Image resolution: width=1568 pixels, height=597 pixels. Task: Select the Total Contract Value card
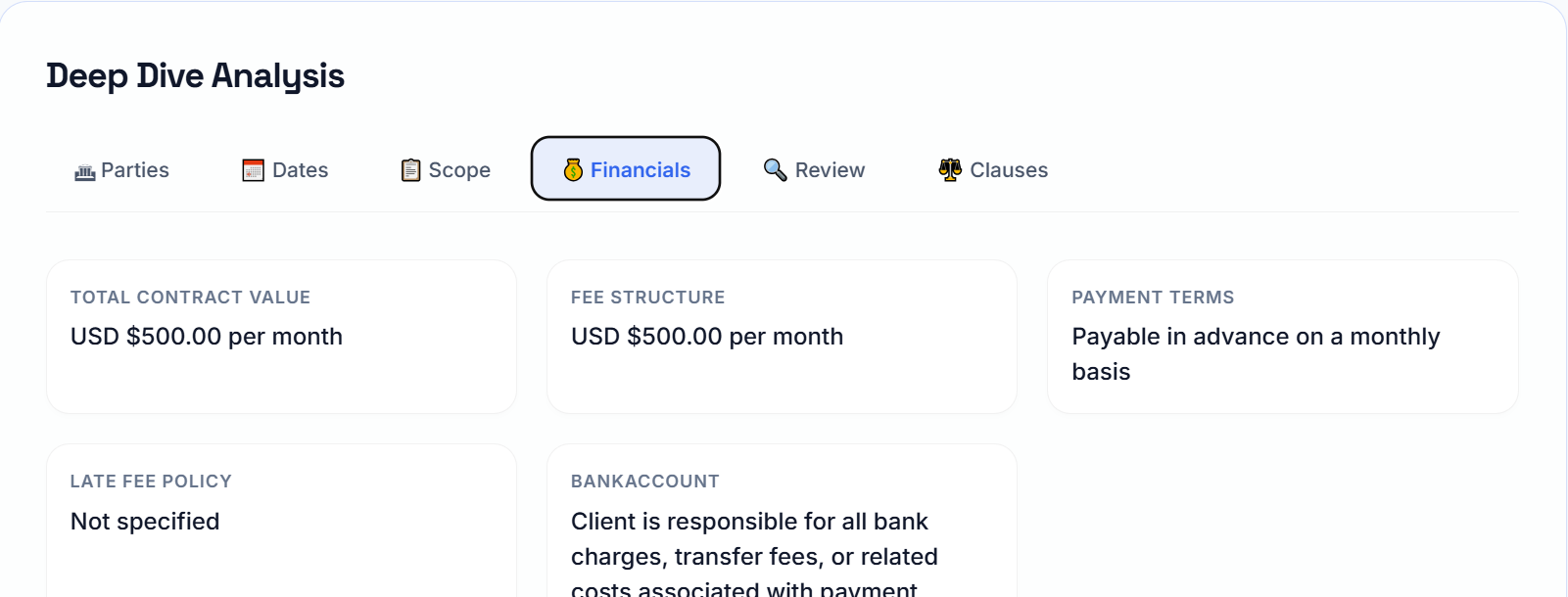coord(281,336)
